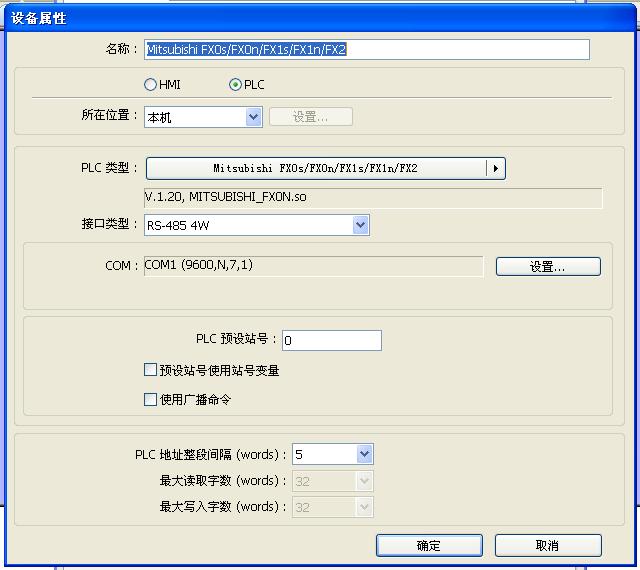Select the HMI radio button
The image size is (640, 570).
[x=151, y=85]
